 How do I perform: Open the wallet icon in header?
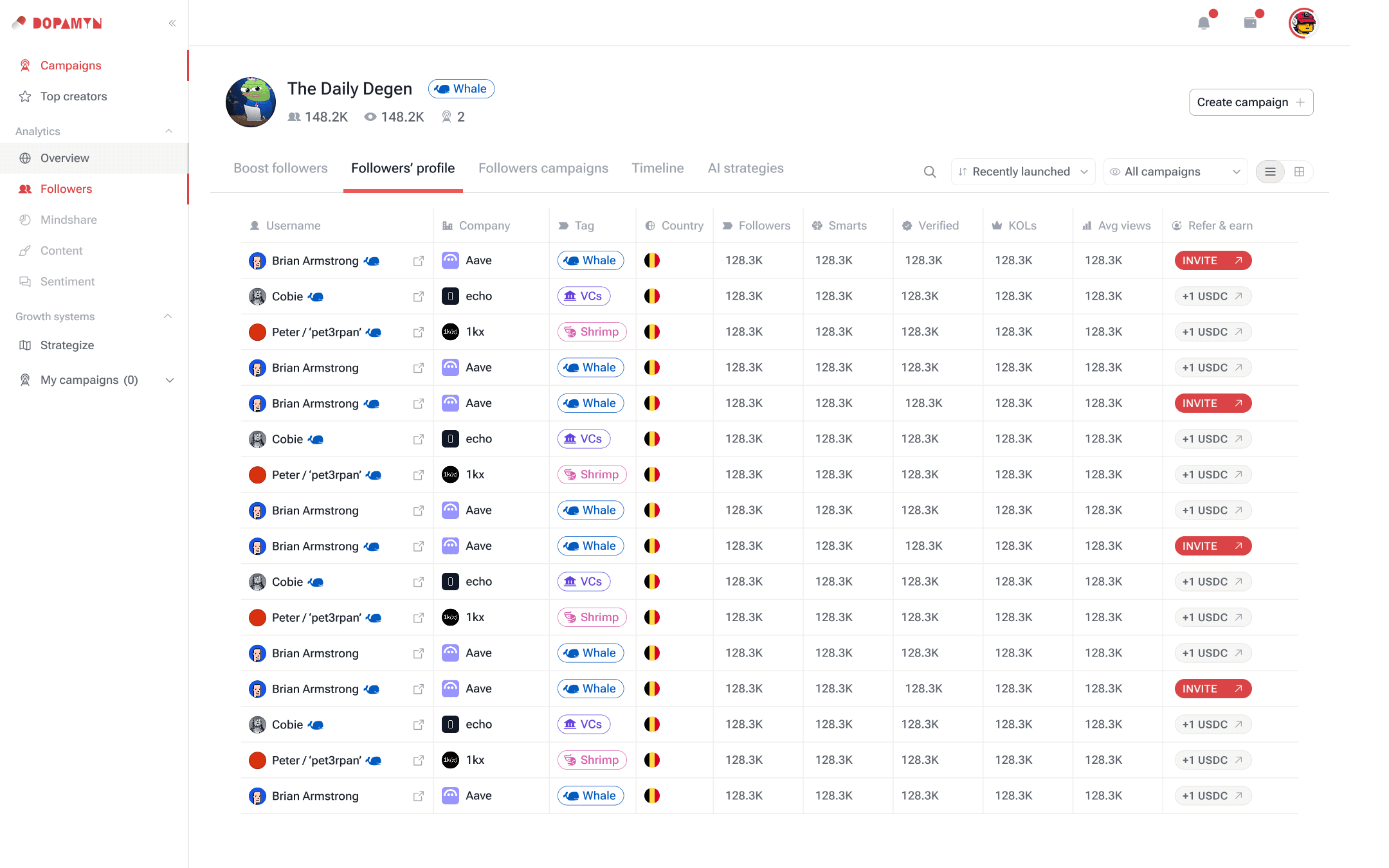[x=1250, y=23]
